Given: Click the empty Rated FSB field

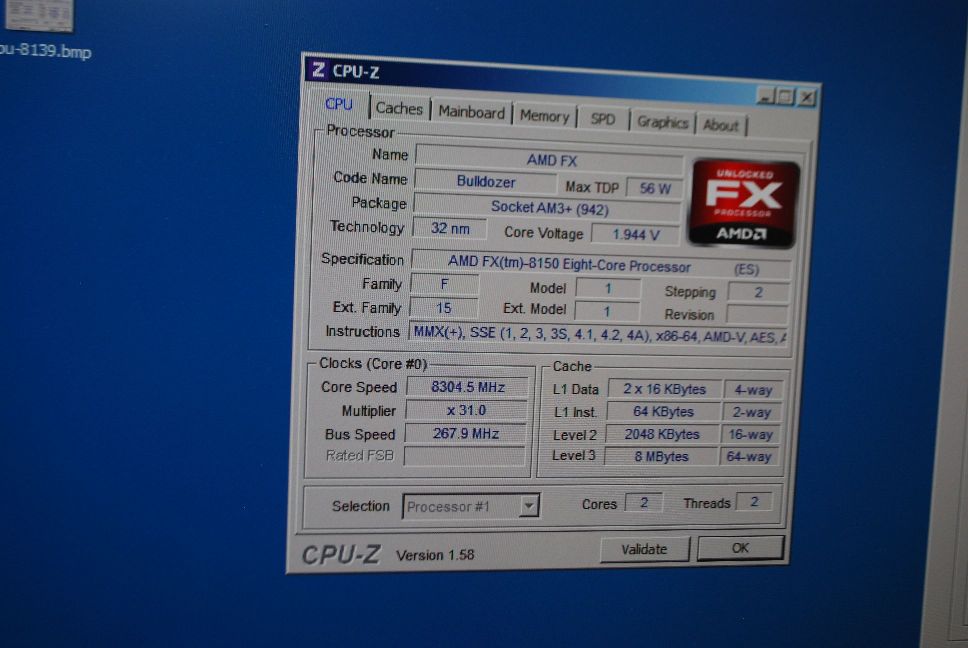Looking at the screenshot, I should tap(464, 456).
